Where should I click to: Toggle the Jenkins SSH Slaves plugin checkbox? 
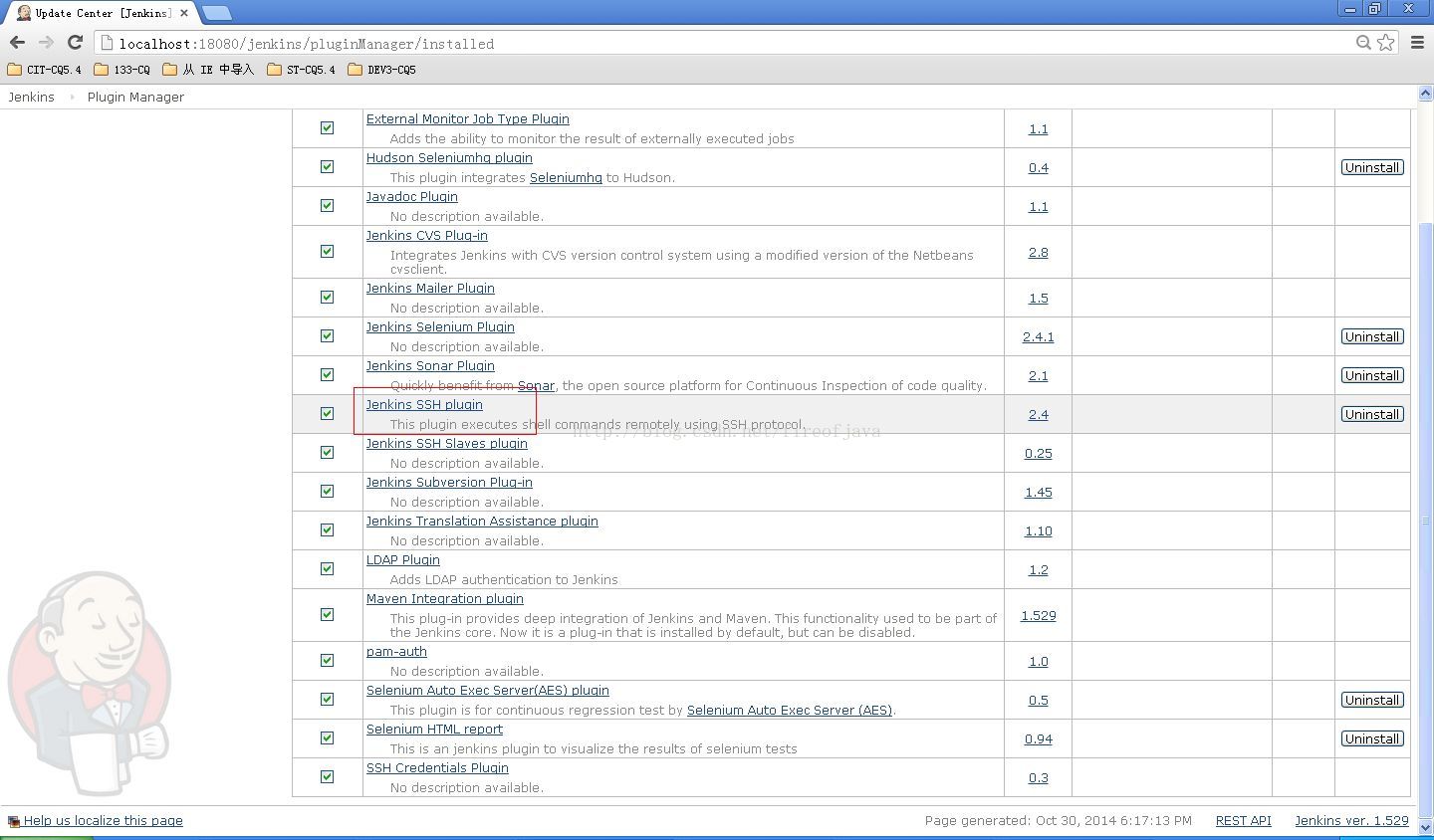click(x=327, y=453)
